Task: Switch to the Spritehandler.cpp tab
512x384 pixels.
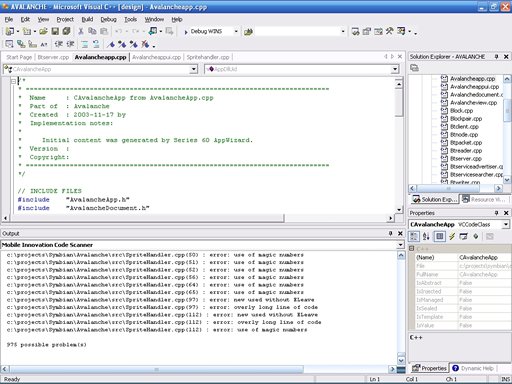Action: 208,57
